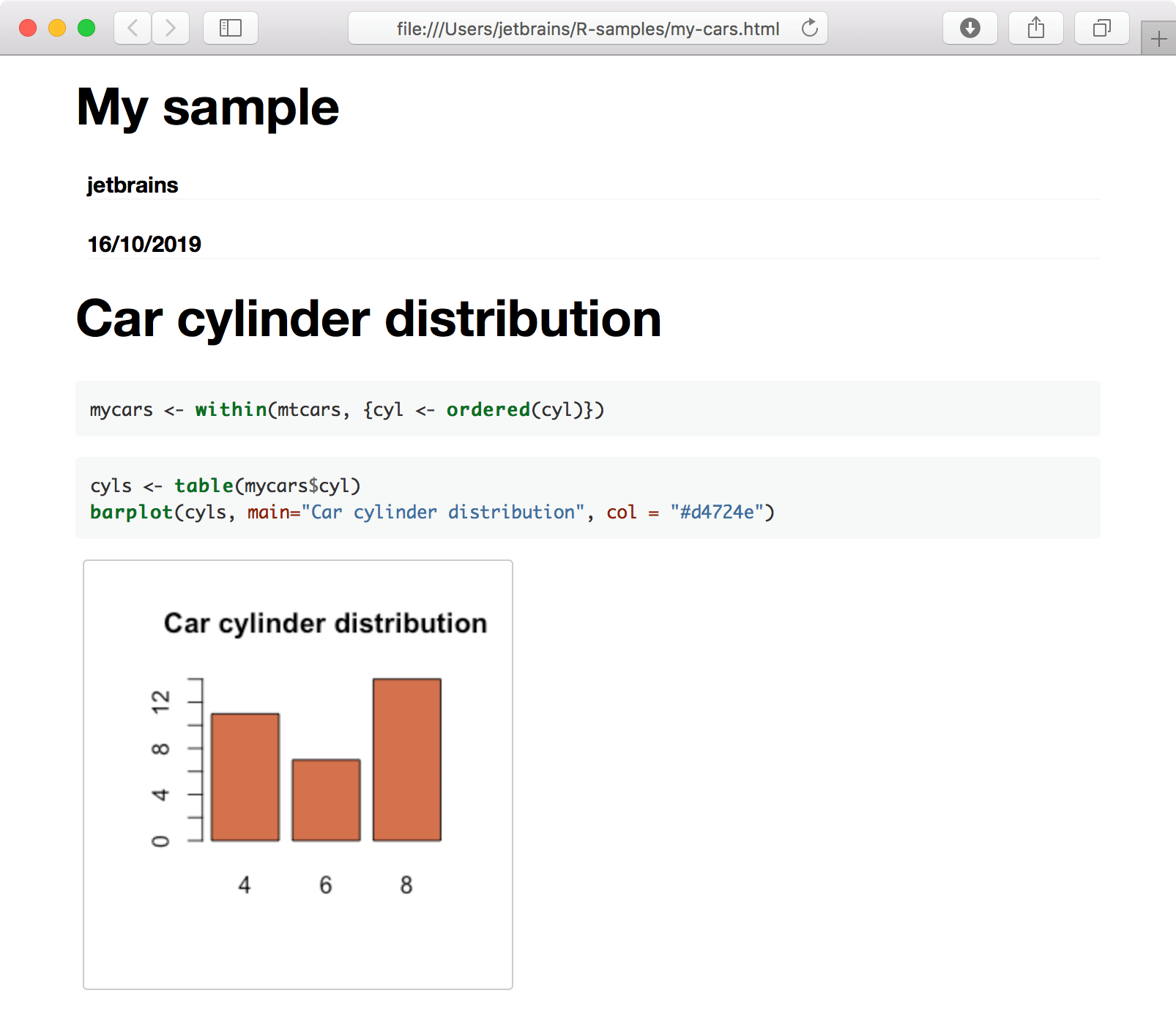Viewport: 1176px width, 1034px height.
Task: Expand the back navigation history
Action: point(132,28)
